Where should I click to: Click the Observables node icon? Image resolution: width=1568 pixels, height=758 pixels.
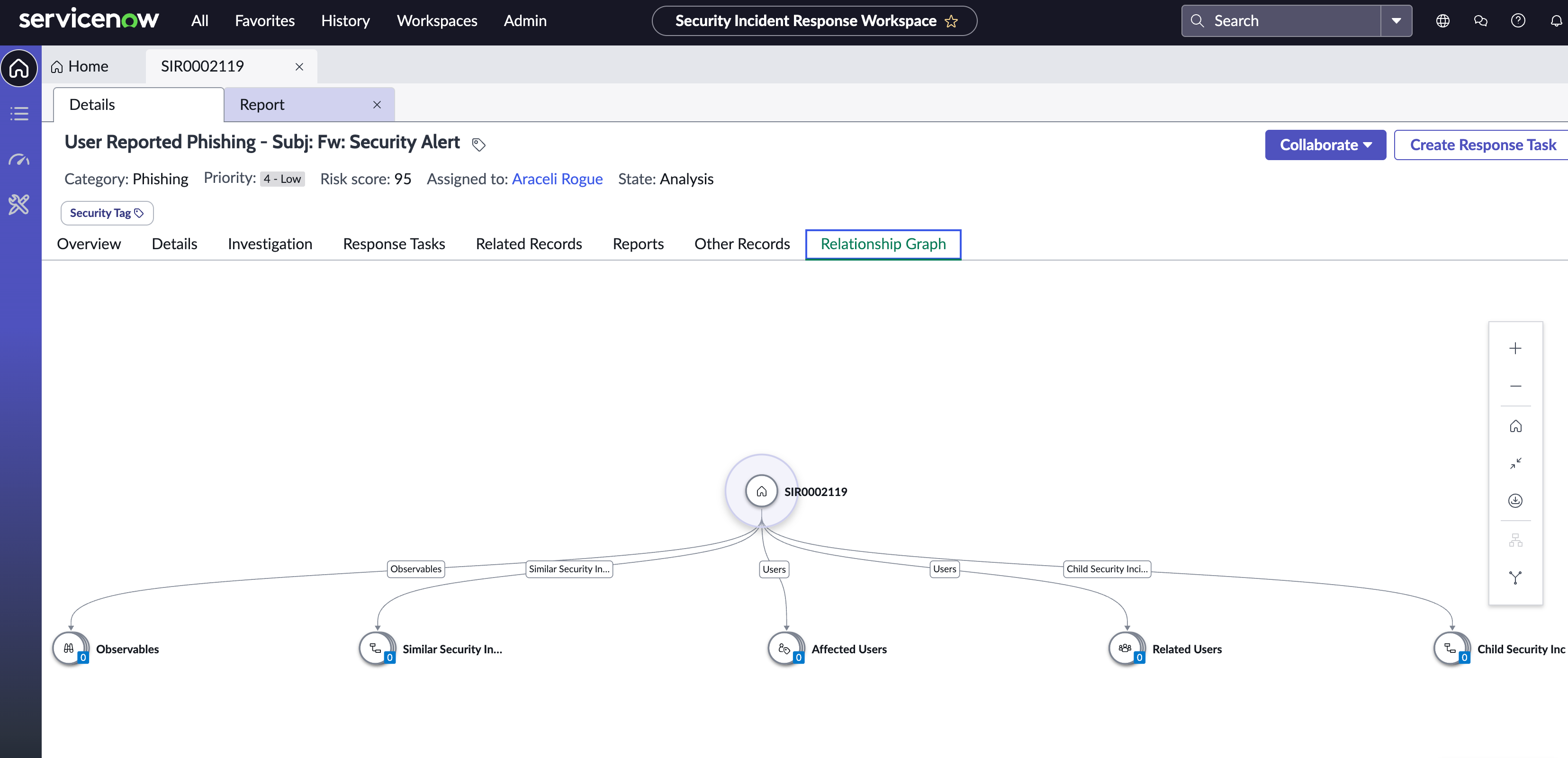point(69,649)
